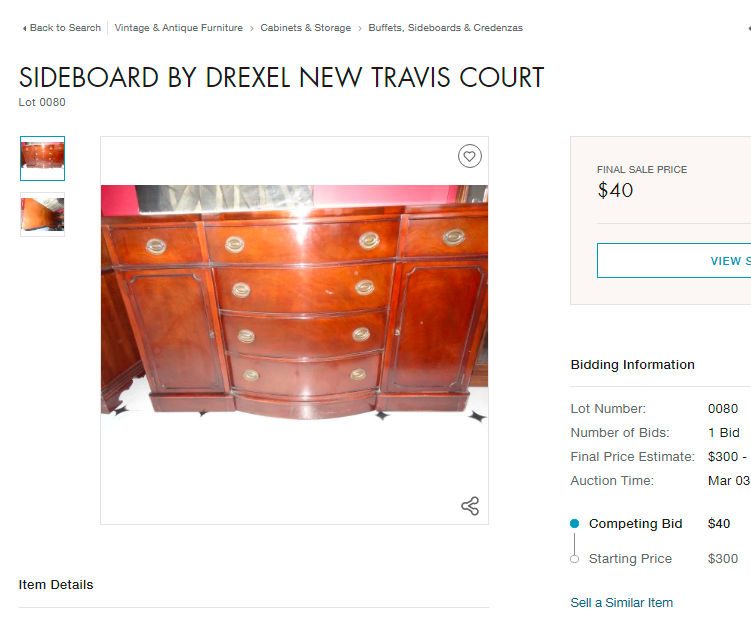Select the second sideboard thumbnail
The height and width of the screenshot is (619, 751).
(x=42, y=215)
